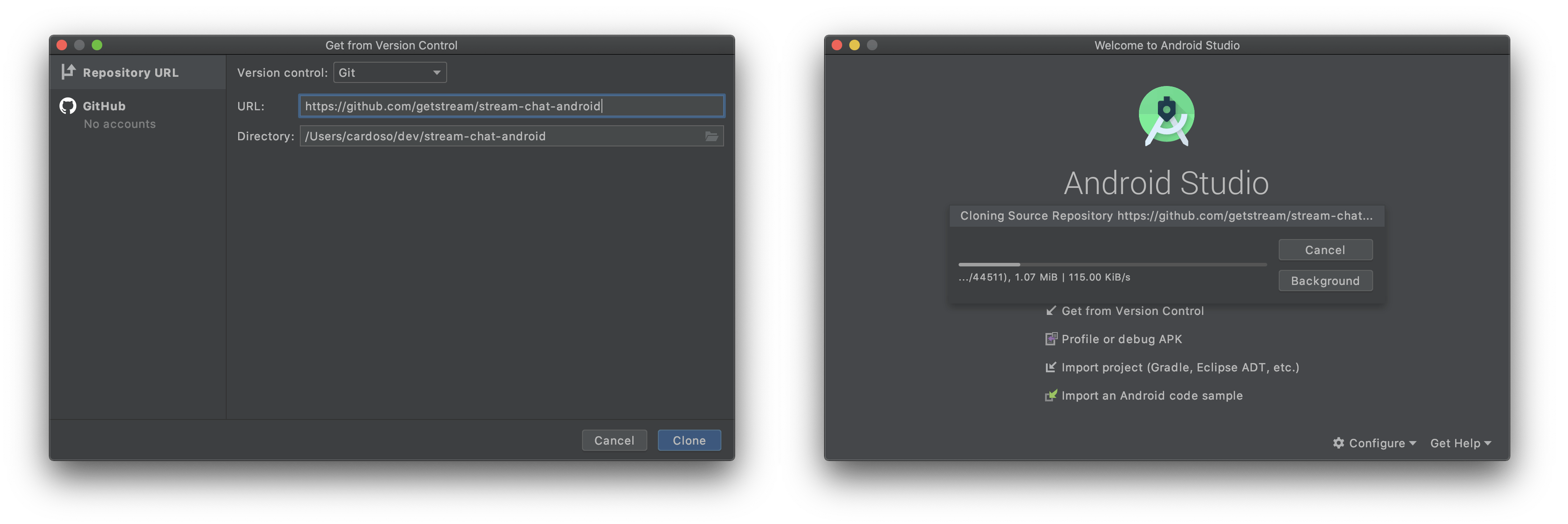Image resolution: width=1568 pixels, height=524 pixels.
Task: Click the GitHub octocat icon
Action: click(x=67, y=106)
